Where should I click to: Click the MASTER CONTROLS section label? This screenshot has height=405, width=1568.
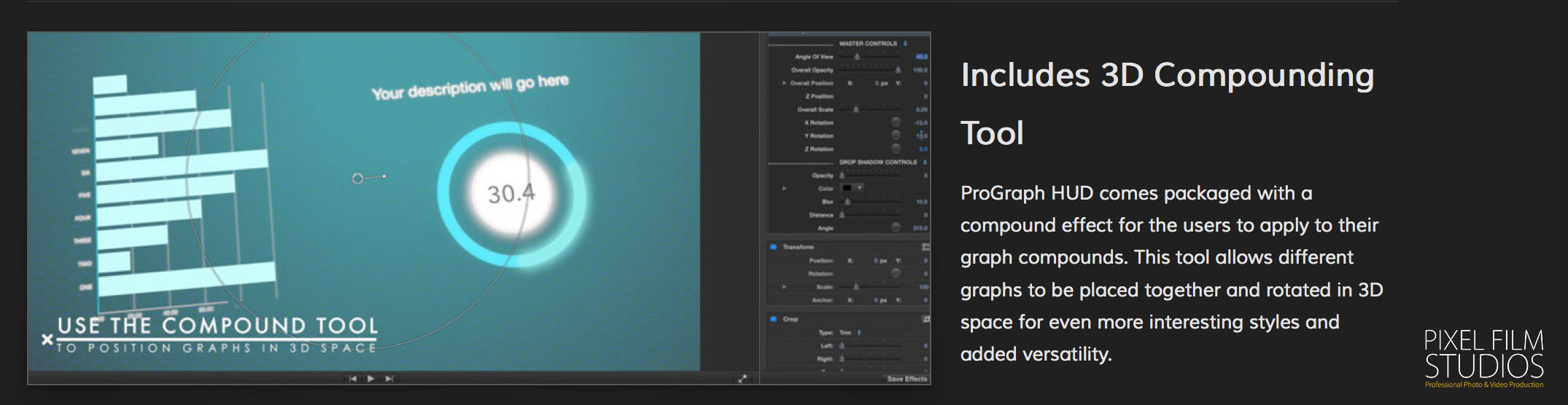coord(868,44)
